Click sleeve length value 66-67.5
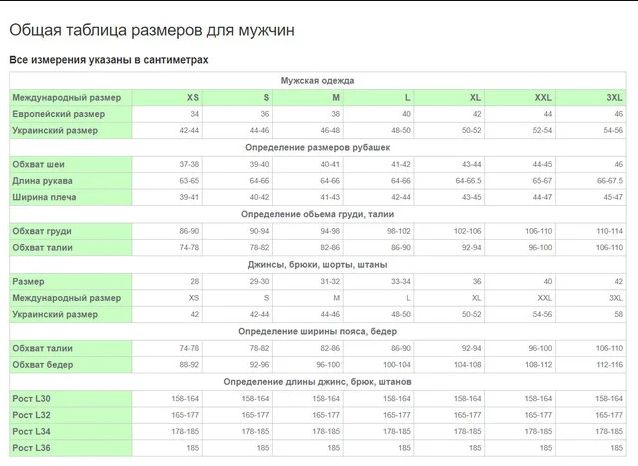 pos(610,181)
